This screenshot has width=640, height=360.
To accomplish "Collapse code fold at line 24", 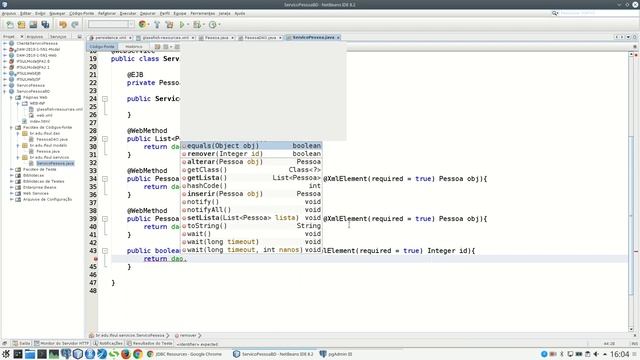I will click(x=105, y=99).
